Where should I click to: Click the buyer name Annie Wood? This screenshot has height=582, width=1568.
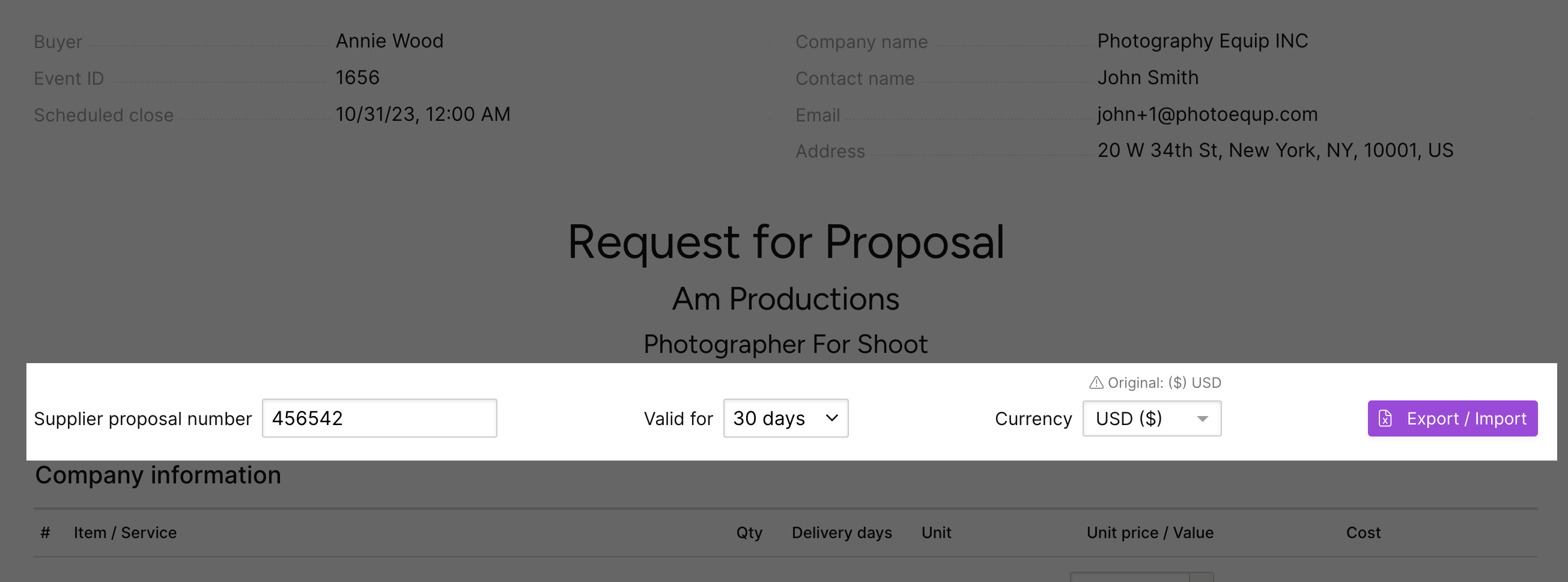coord(389,41)
